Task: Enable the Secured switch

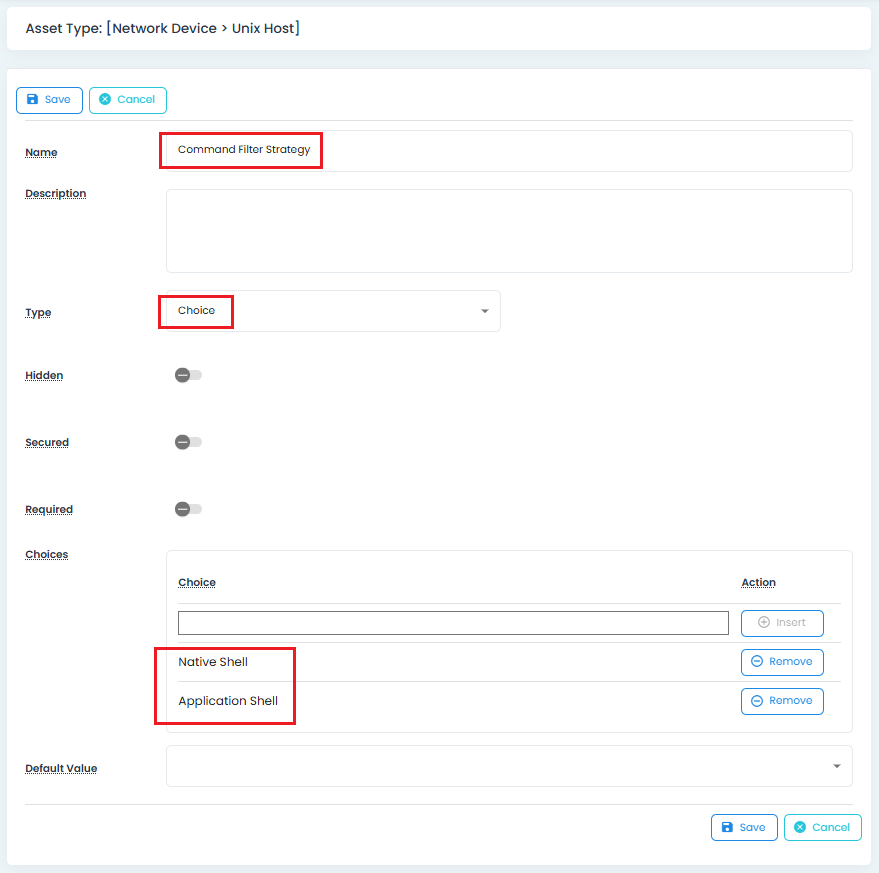Action: point(188,442)
